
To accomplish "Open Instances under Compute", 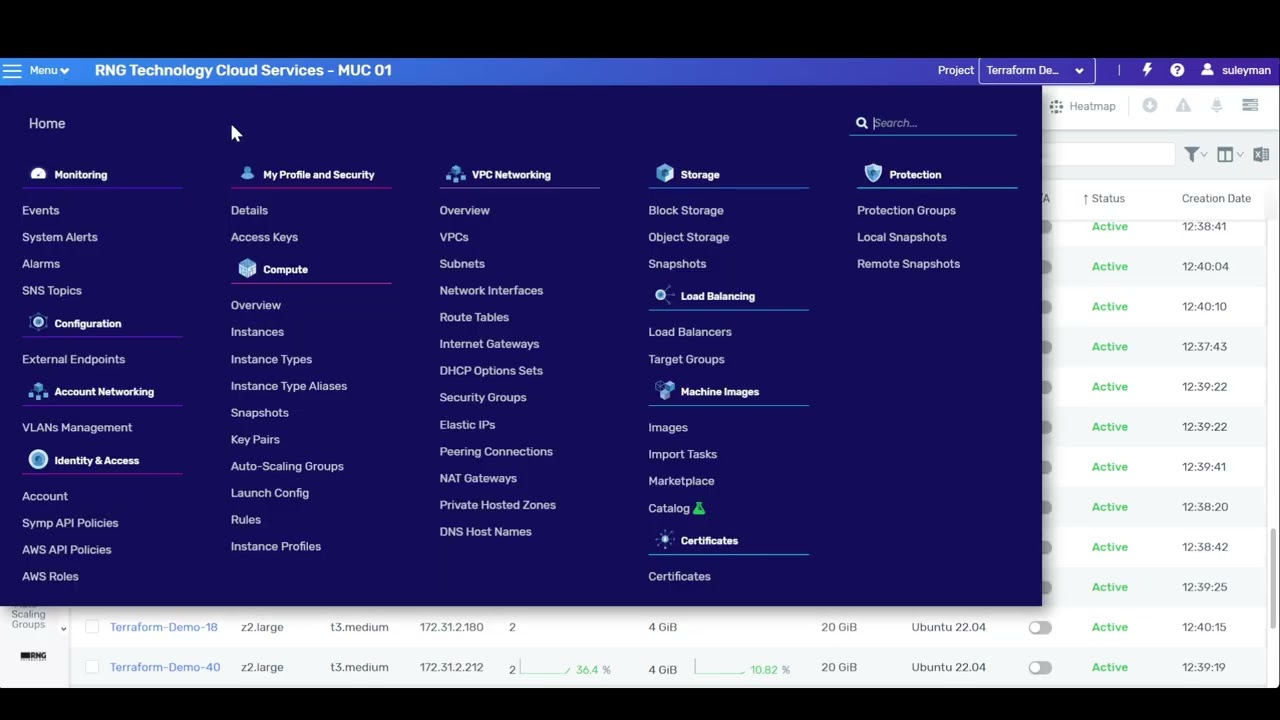I will (257, 332).
